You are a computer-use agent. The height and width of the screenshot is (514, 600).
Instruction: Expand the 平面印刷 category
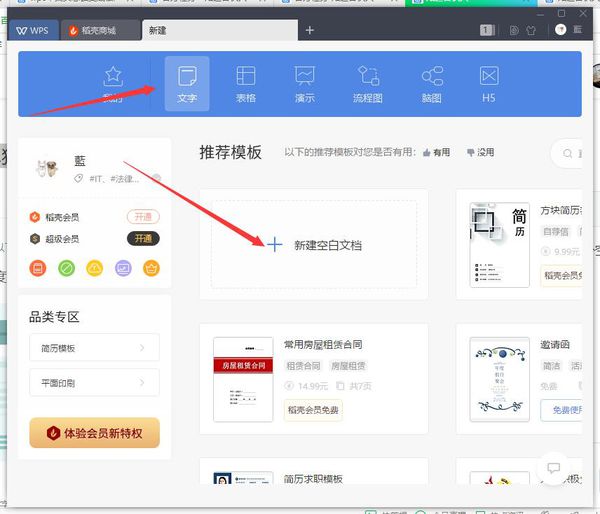pos(95,382)
